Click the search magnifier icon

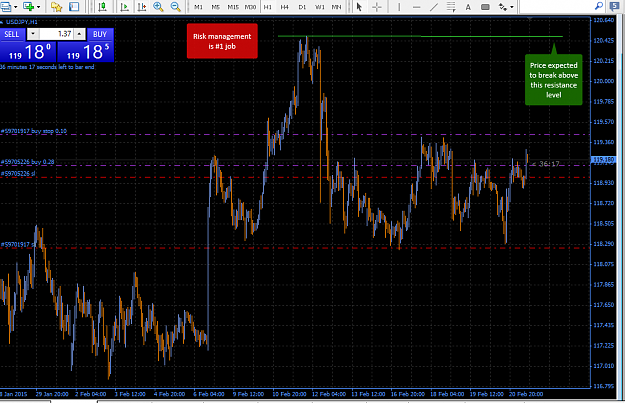coord(598,6)
